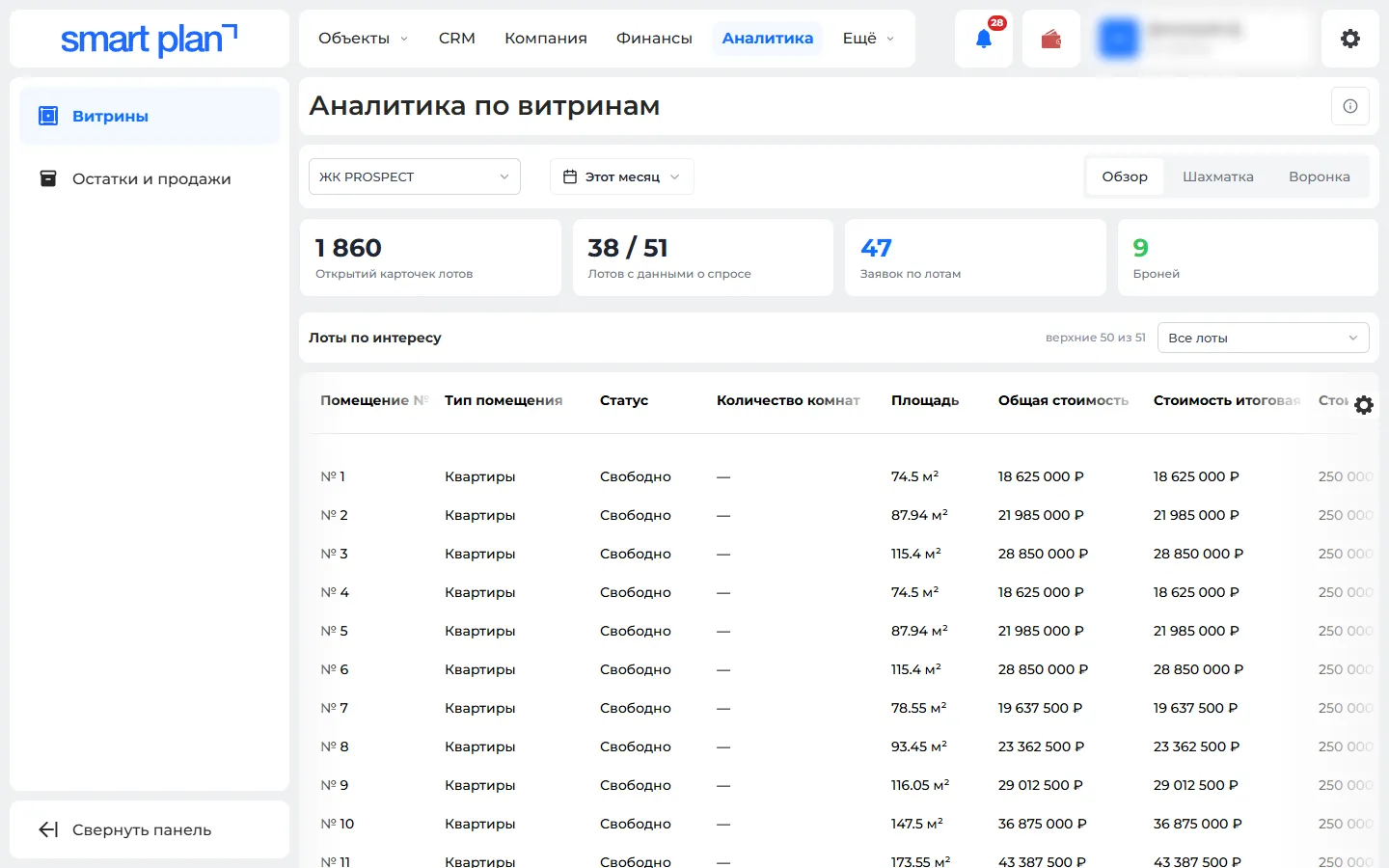The image size is (1389, 868).
Task: Click the 38 / 51 lots stat card
Action: click(x=703, y=258)
